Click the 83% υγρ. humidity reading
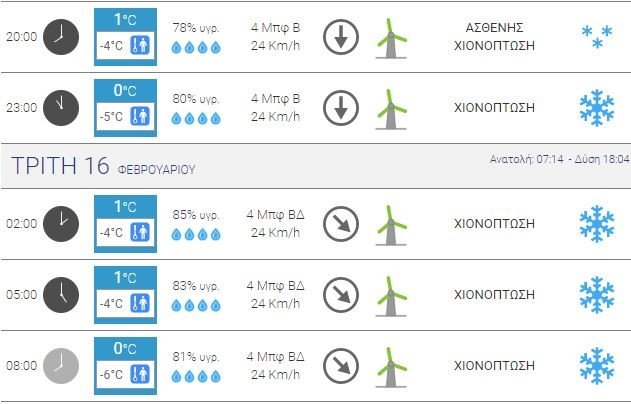The width and height of the screenshot is (631, 404). pos(196,286)
